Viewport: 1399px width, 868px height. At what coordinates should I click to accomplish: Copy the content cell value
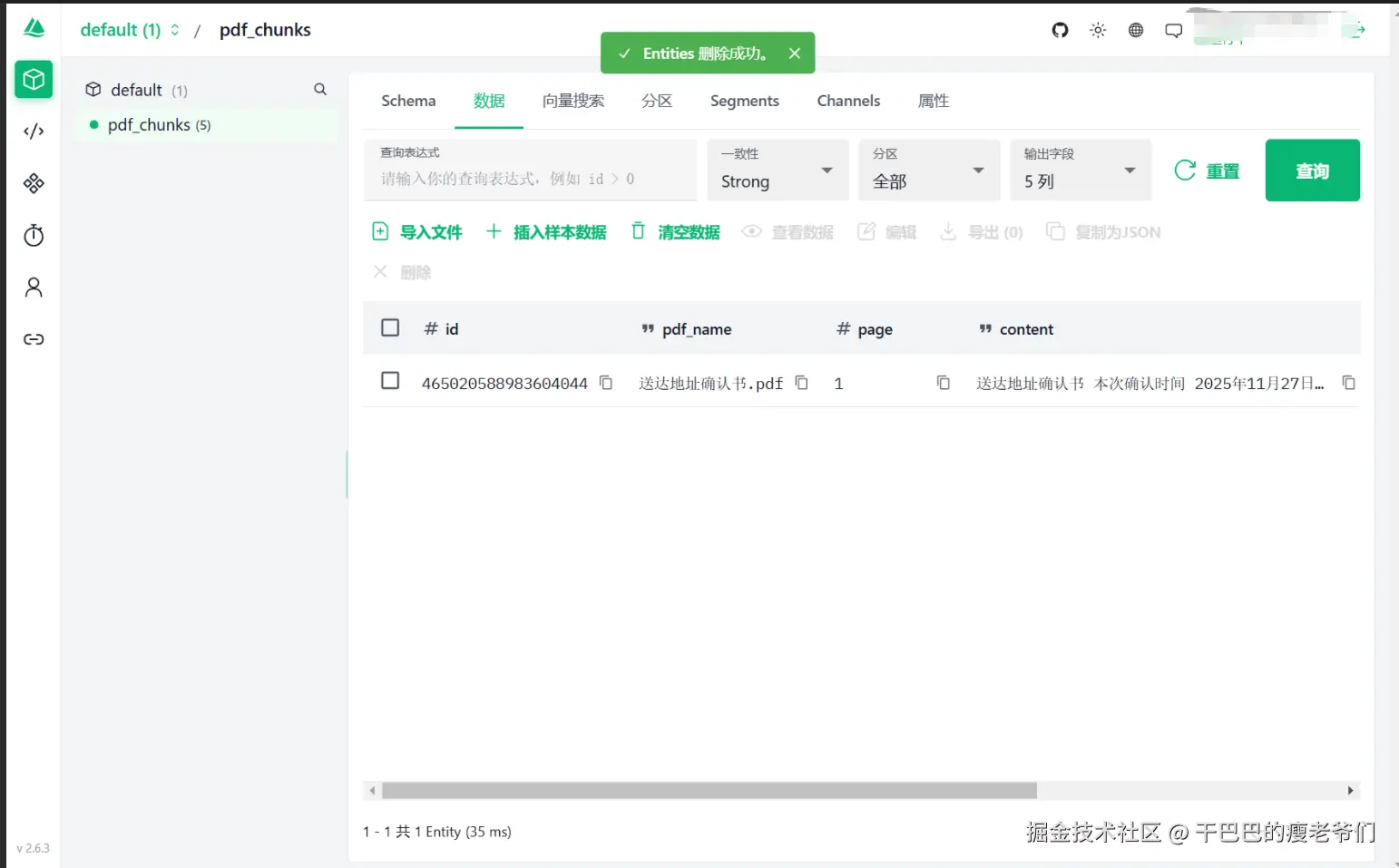[1349, 383]
